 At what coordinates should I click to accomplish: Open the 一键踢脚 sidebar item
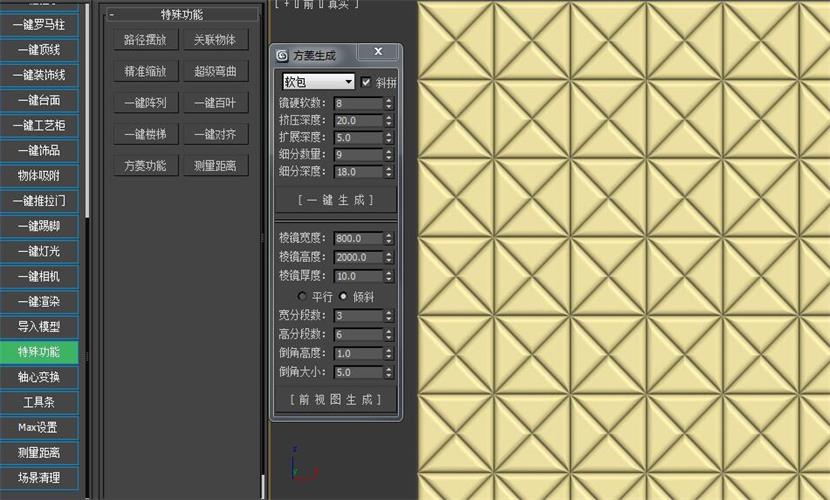click(39, 226)
